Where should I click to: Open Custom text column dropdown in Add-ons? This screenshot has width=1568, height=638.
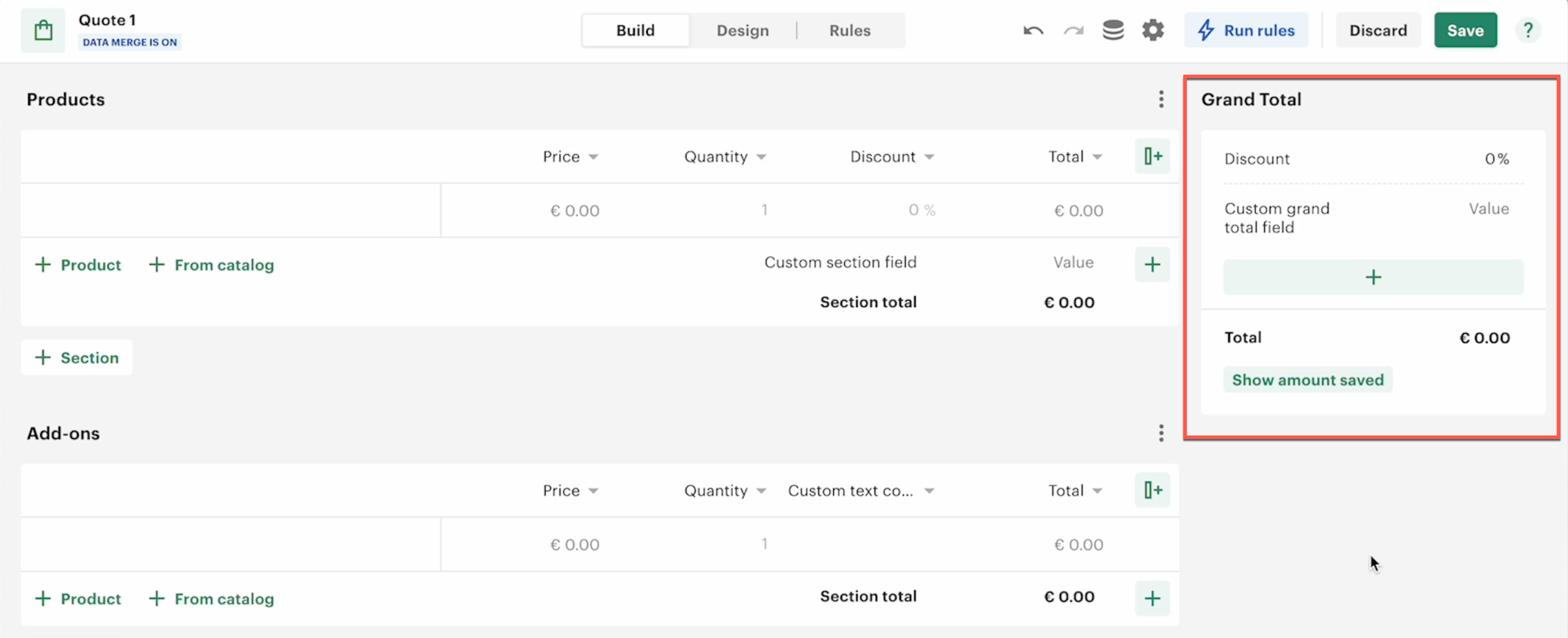pos(929,491)
